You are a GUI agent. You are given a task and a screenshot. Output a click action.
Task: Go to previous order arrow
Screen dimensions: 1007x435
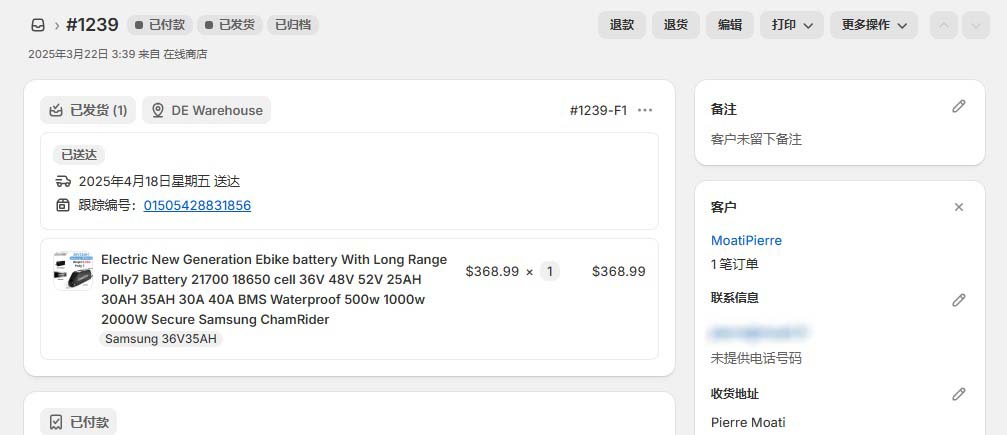click(943, 25)
